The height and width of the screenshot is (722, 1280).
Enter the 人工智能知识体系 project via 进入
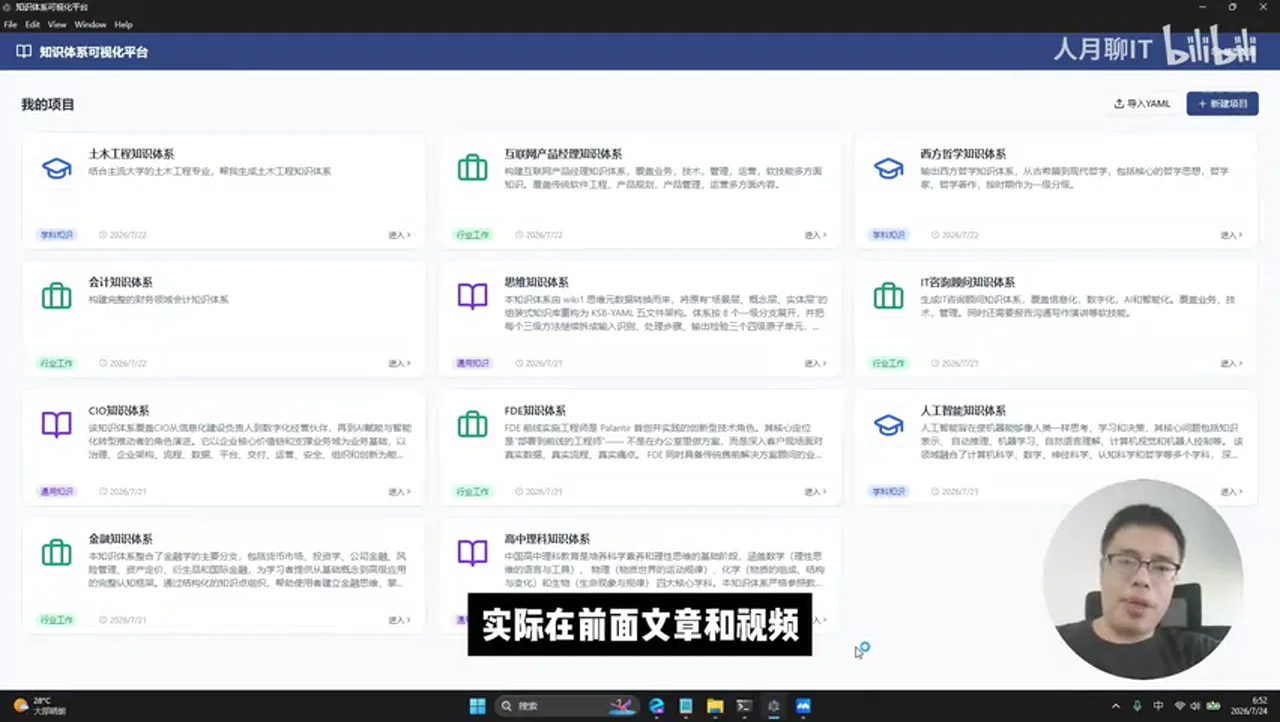tap(1231, 491)
